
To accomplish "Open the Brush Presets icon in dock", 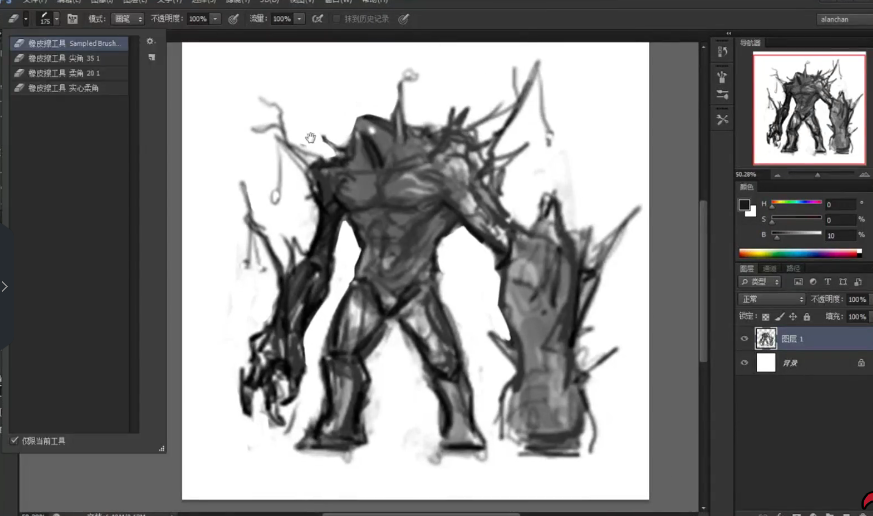I will click(x=722, y=95).
